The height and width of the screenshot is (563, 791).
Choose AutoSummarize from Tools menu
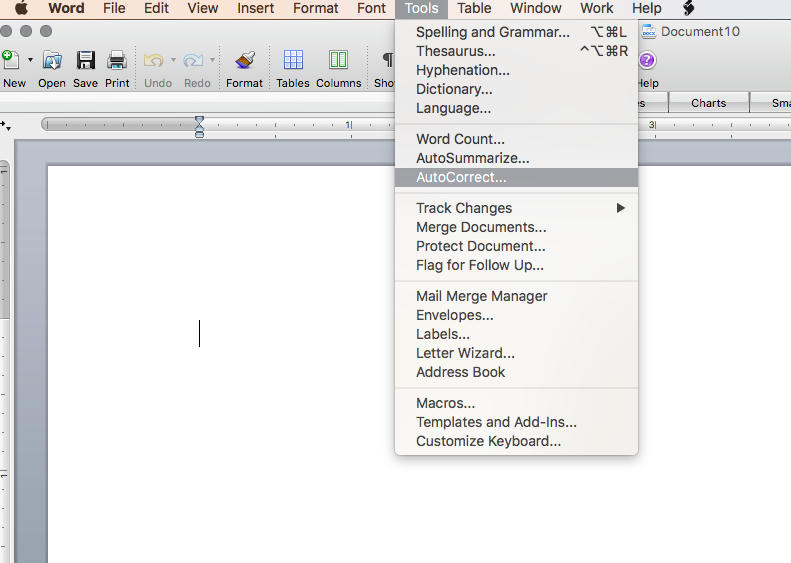tap(517, 158)
